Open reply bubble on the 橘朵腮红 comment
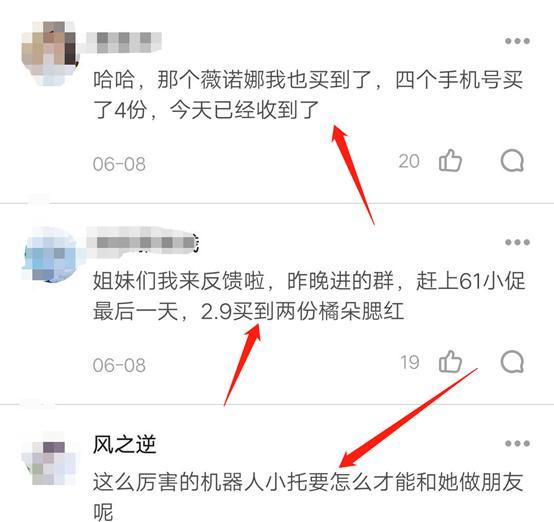The image size is (554, 522). coord(512,362)
